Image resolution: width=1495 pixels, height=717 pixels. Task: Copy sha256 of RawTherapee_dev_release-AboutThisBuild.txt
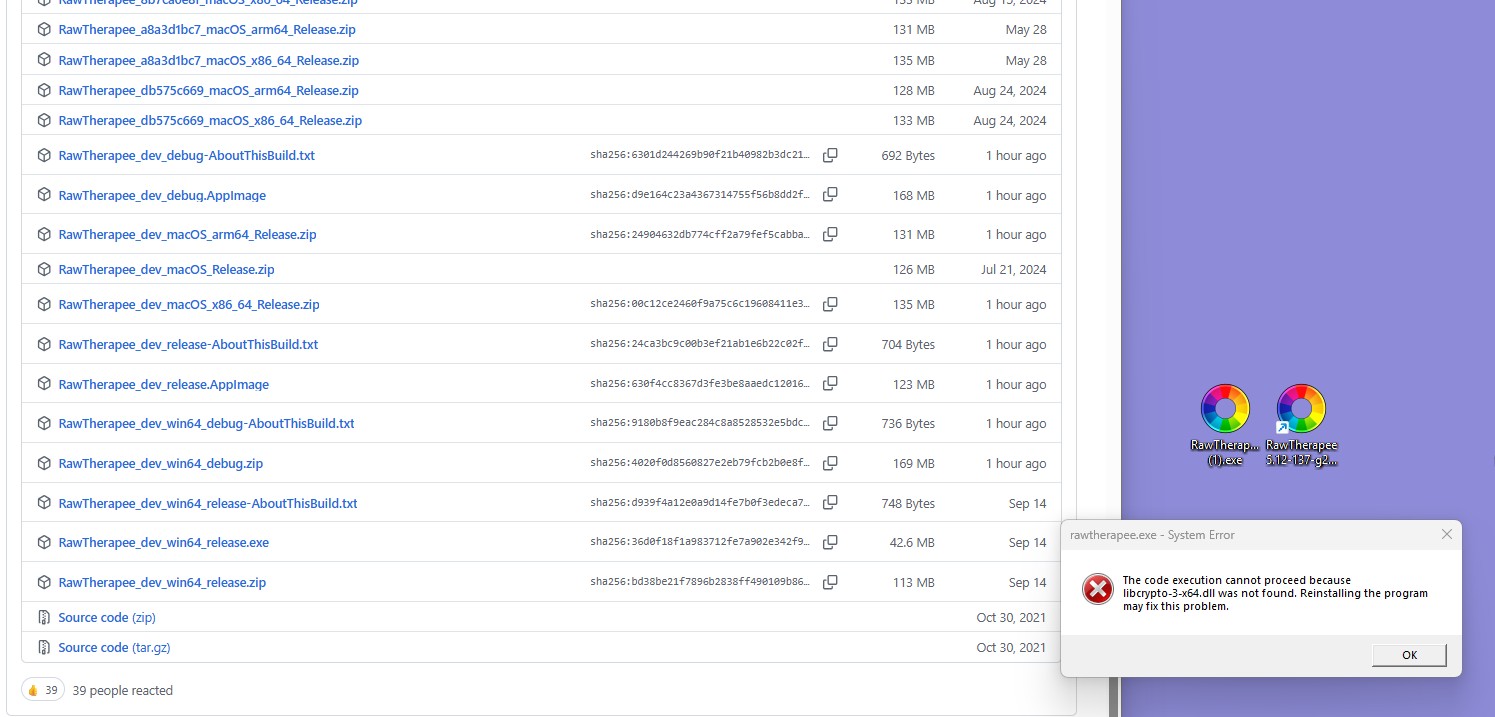pyautogui.click(x=830, y=344)
